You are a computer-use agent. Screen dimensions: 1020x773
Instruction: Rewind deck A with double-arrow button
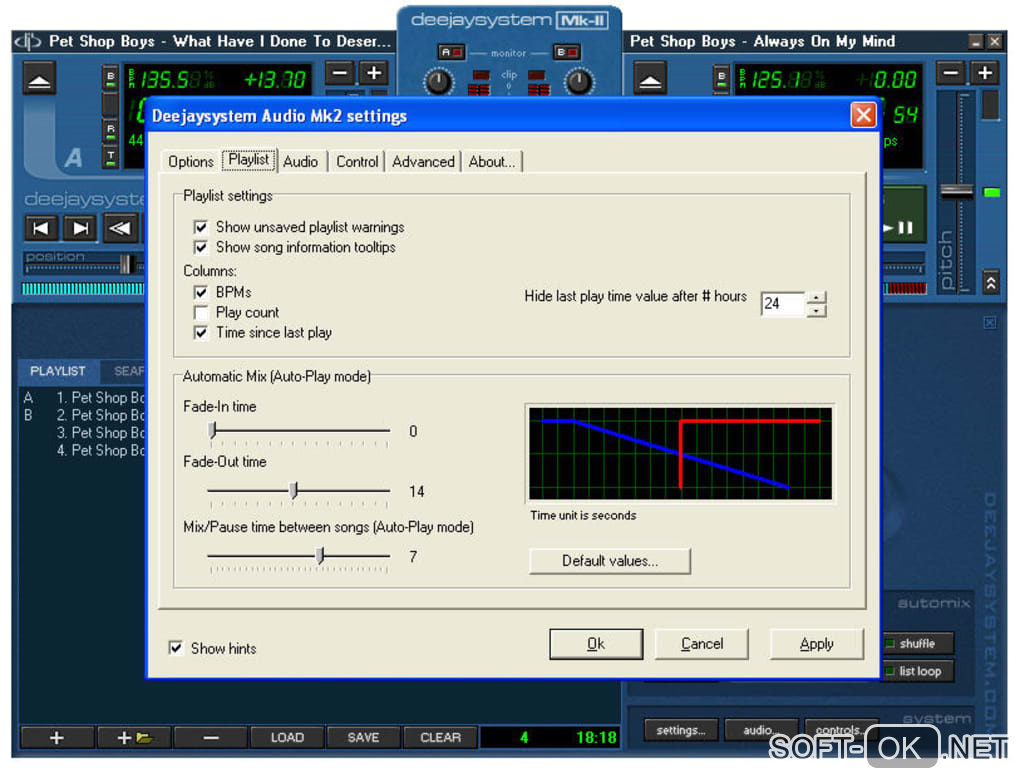point(120,228)
